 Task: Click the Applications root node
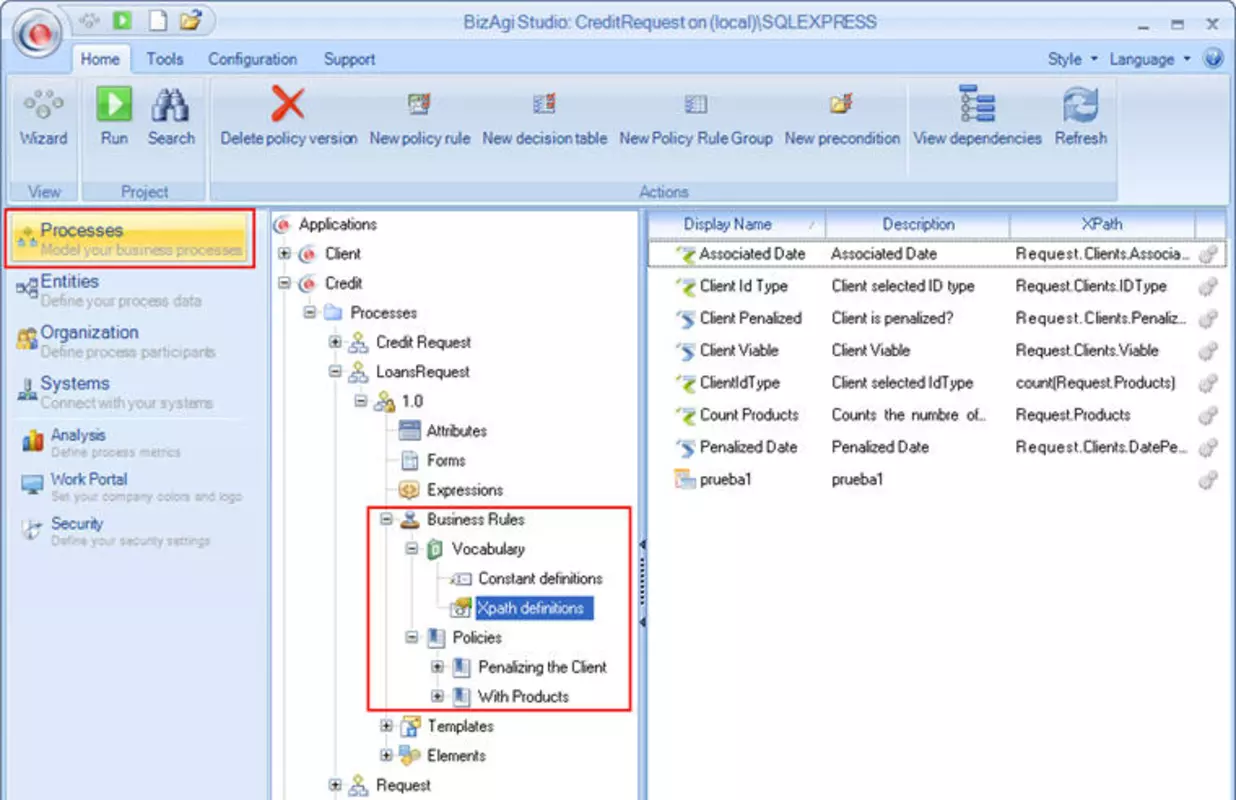pos(337,224)
